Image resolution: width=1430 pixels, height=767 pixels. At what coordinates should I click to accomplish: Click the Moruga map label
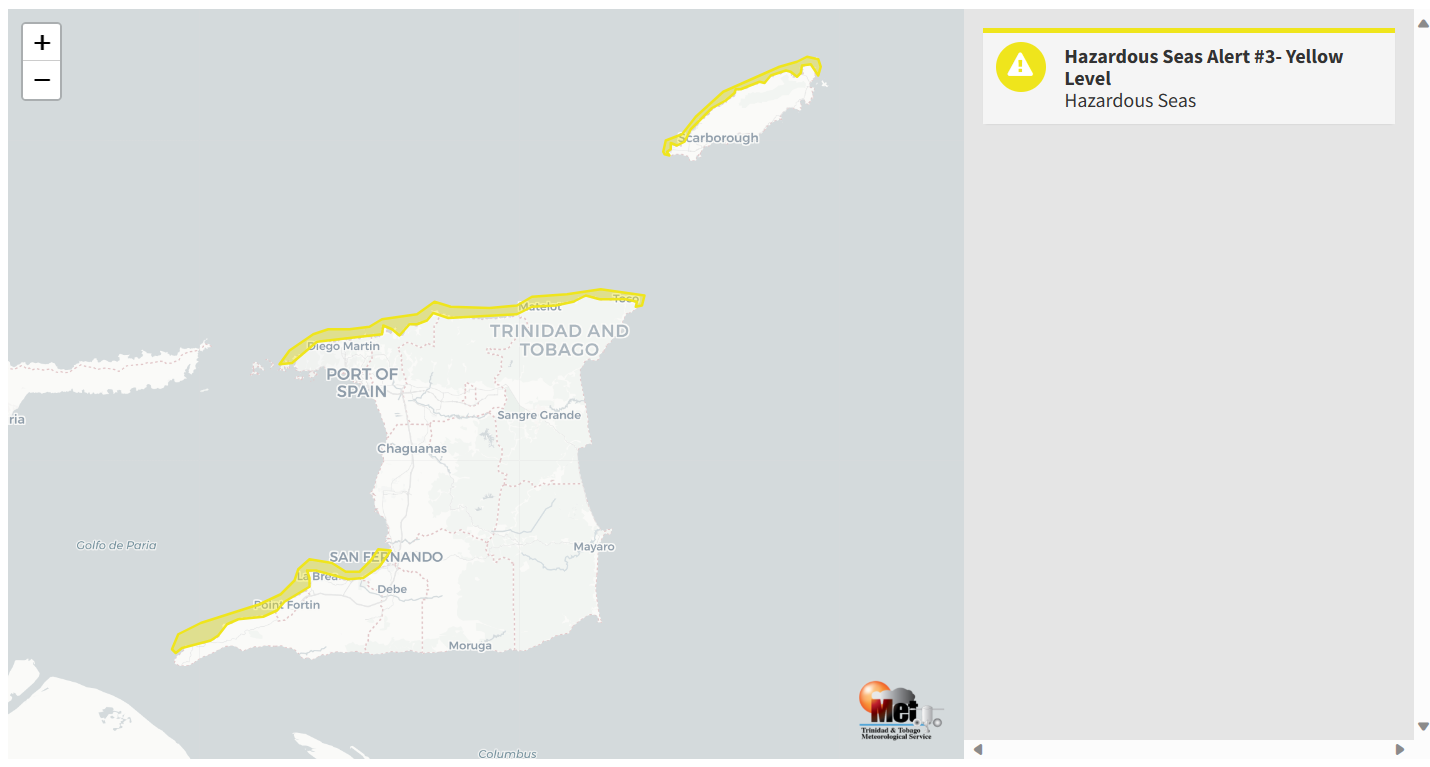pos(470,645)
